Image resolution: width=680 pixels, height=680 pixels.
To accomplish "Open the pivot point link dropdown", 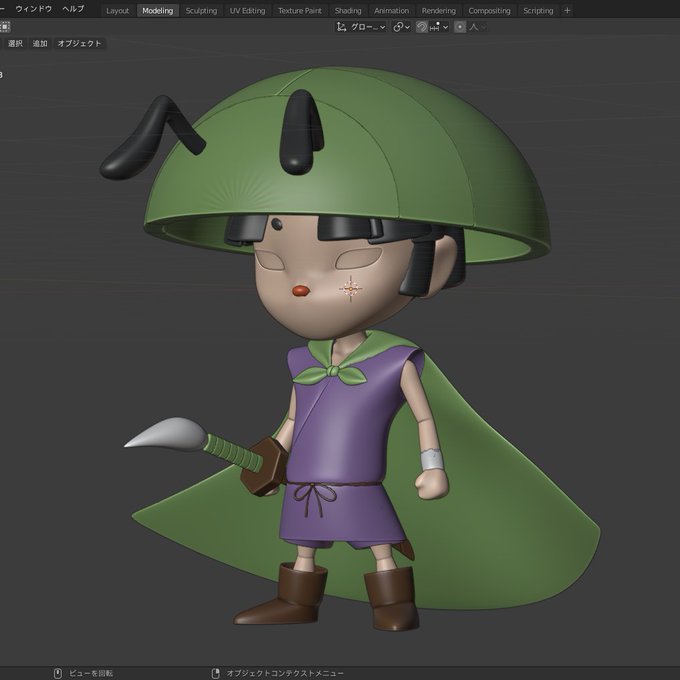I will [x=401, y=27].
